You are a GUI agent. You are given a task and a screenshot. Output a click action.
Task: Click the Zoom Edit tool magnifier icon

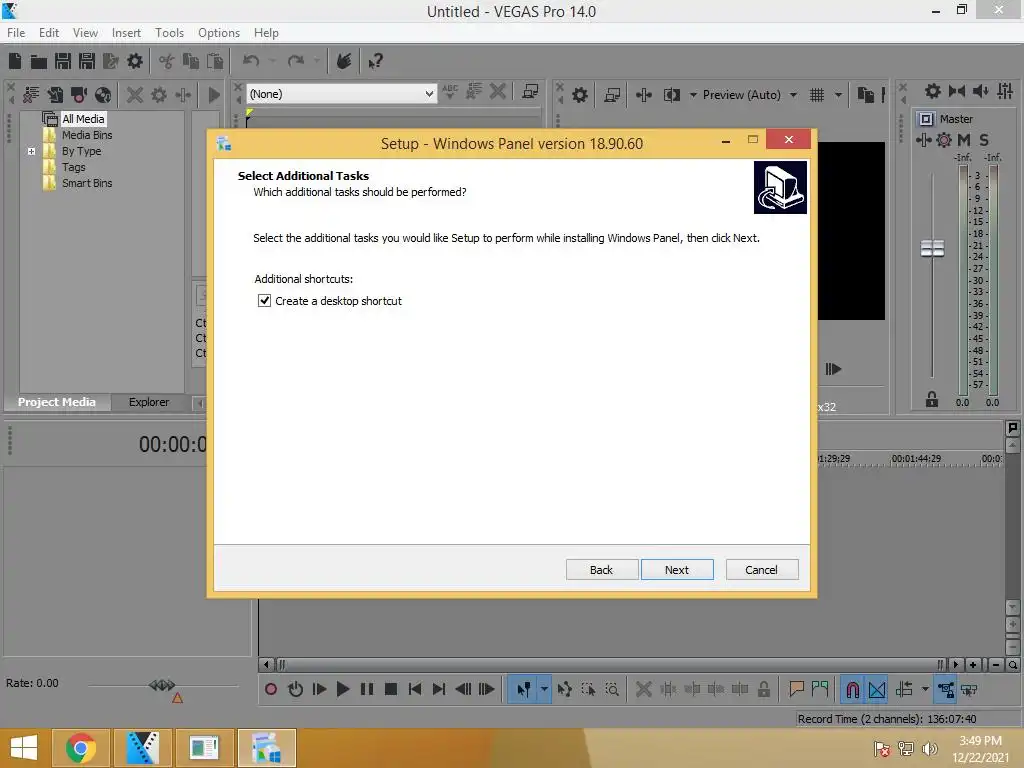(x=612, y=690)
